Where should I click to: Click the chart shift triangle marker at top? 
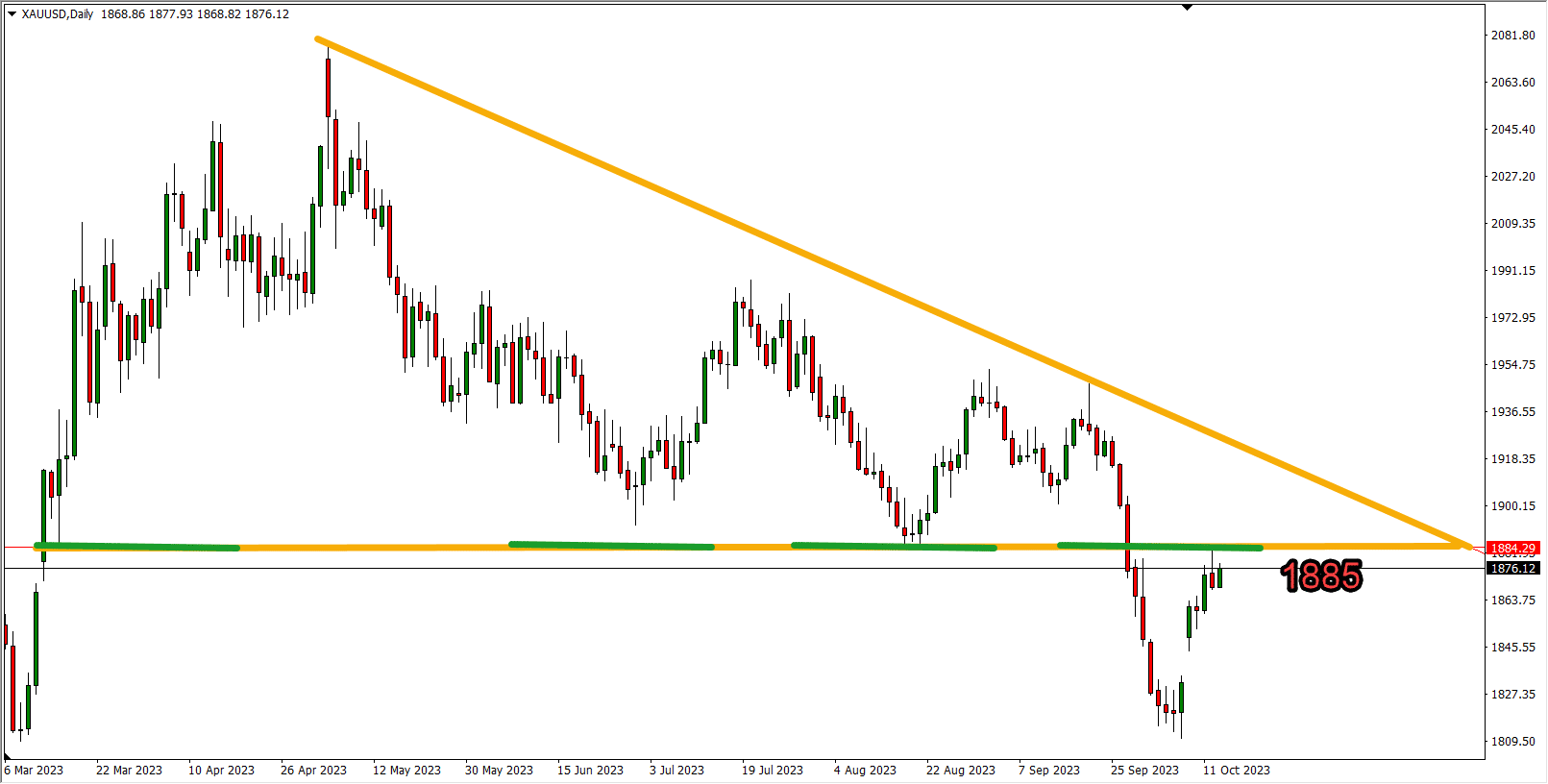click(1187, 7)
